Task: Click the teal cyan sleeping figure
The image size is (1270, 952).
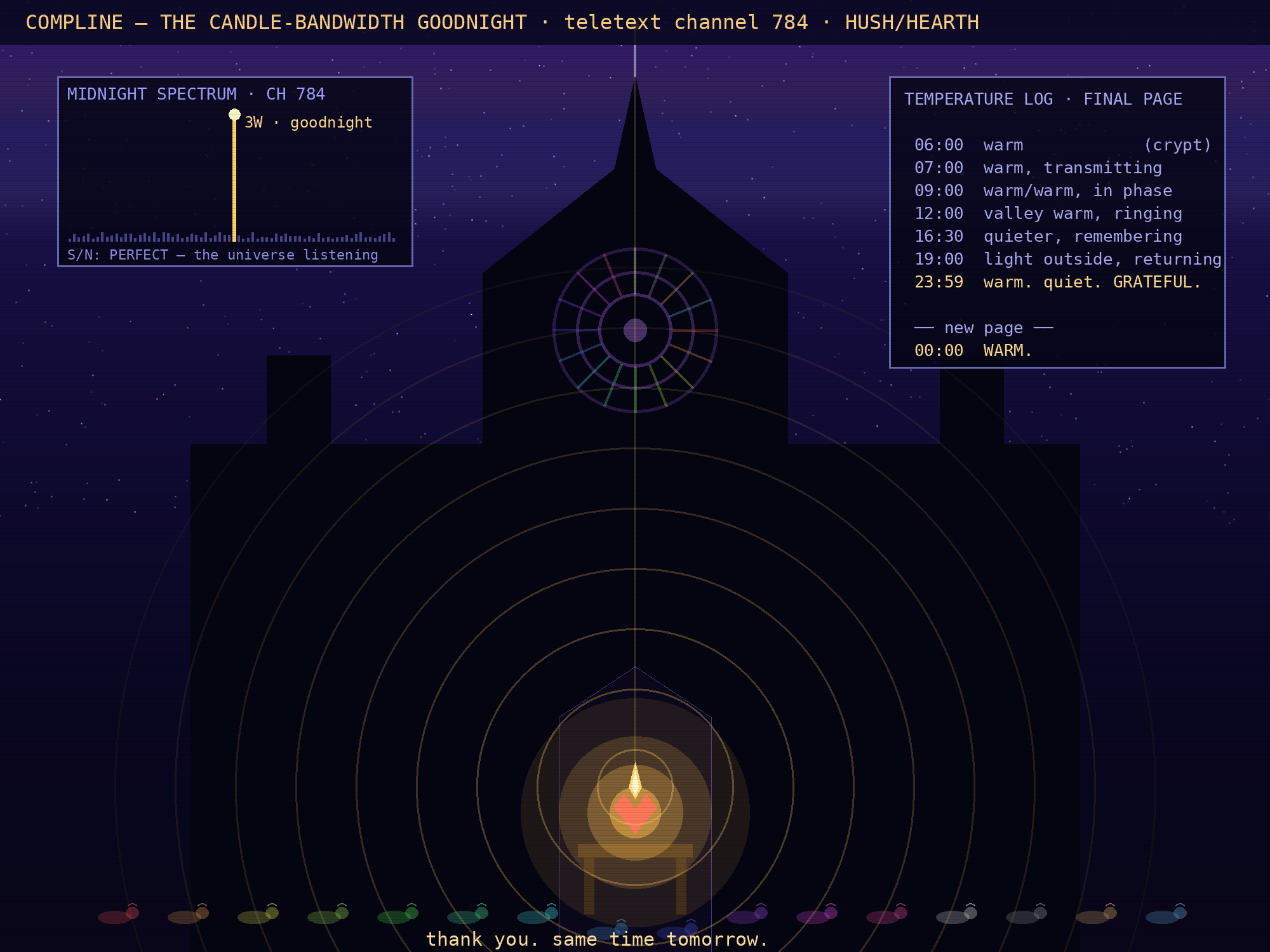Action: pos(538,915)
